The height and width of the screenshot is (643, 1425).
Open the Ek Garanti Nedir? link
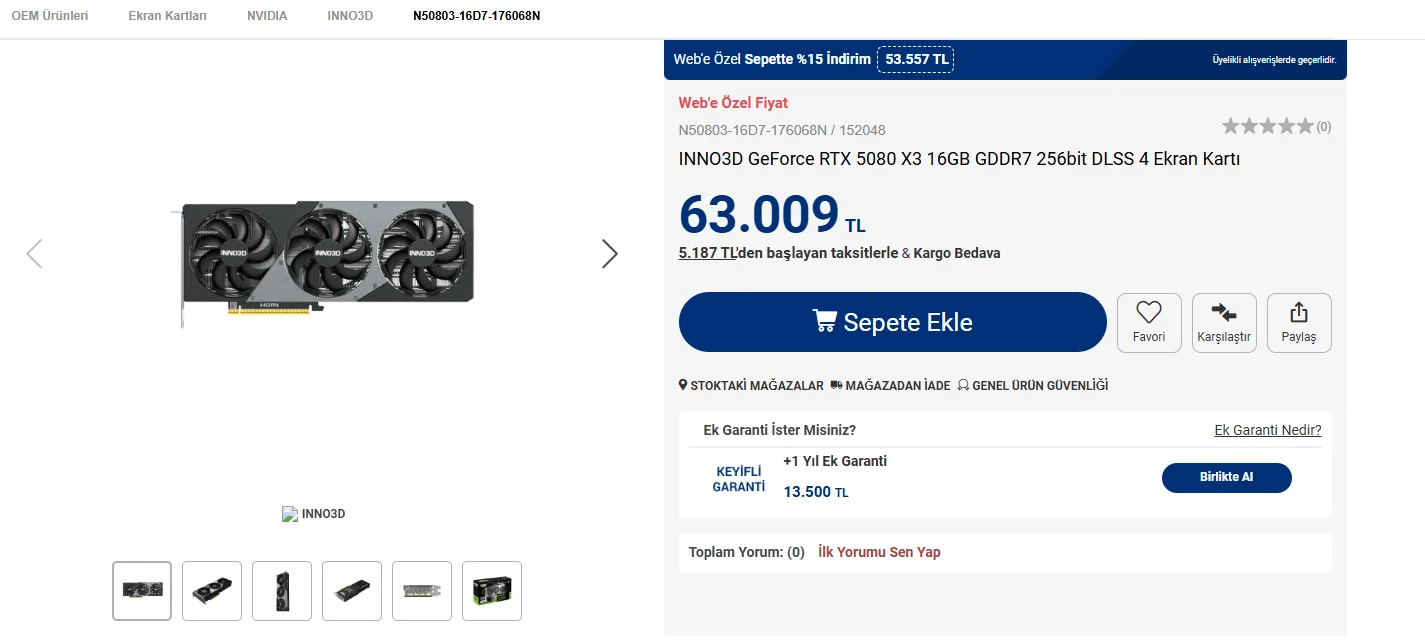[1267, 430]
